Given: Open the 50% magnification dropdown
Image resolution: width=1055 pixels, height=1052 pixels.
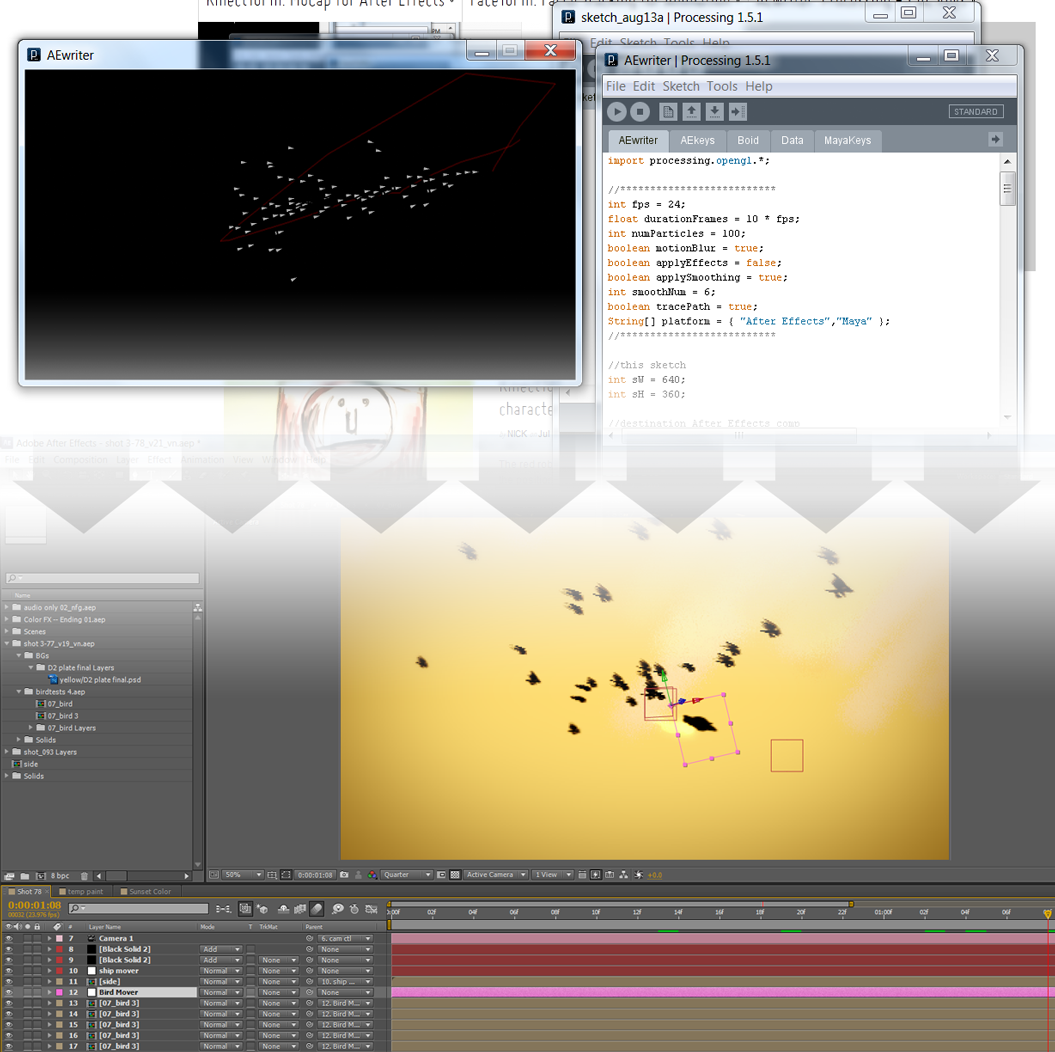Looking at the screenshot, I should click(243, 874).
